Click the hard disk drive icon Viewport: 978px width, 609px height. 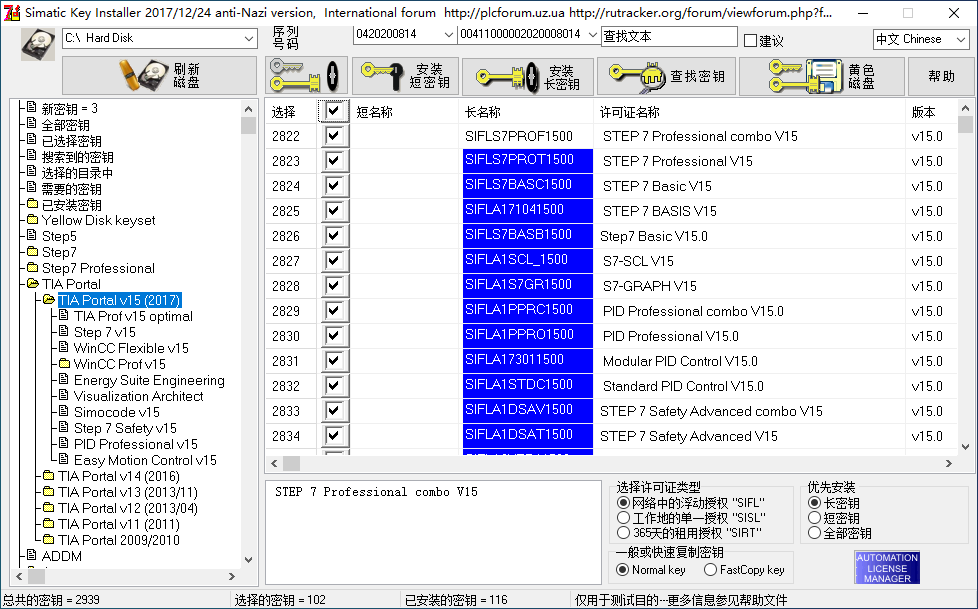[x=37, y=44]
